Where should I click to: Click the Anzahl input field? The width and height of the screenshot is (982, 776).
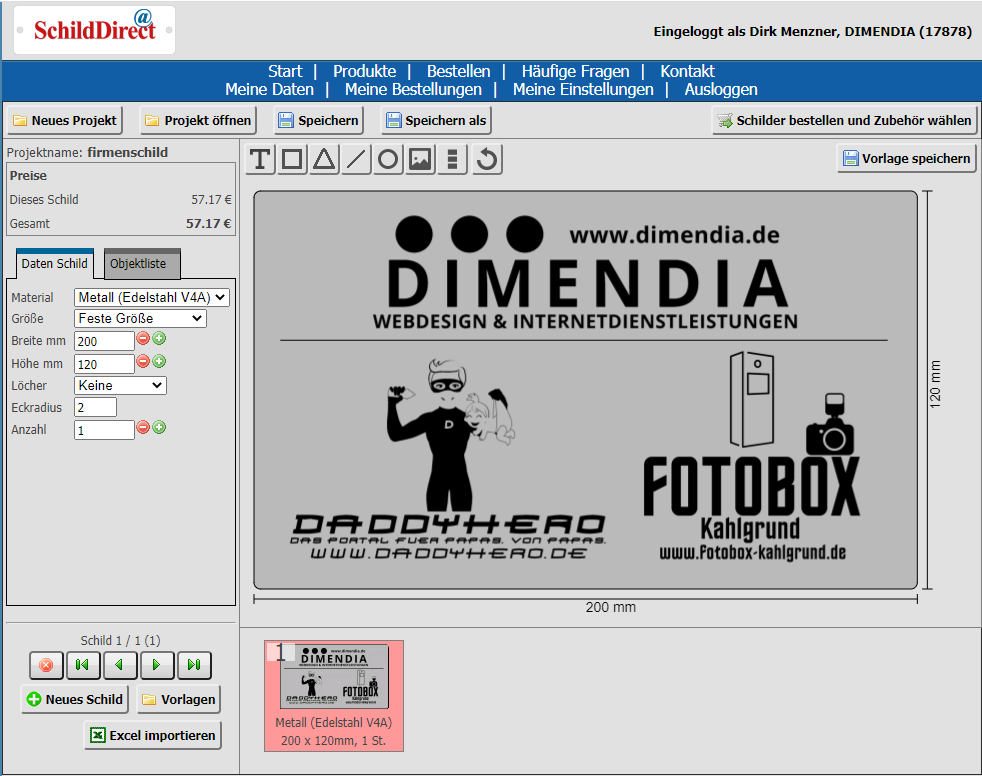click(104, 430)
